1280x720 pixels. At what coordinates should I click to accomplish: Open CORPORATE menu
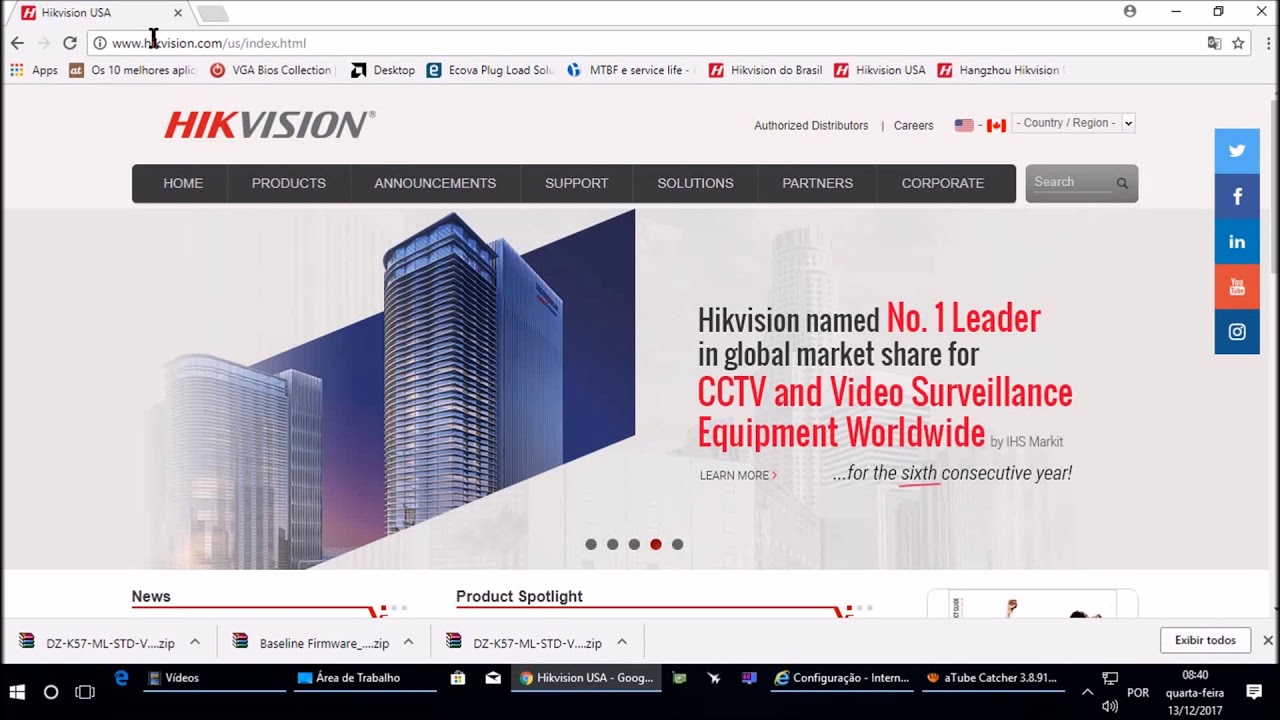(943, 183)
